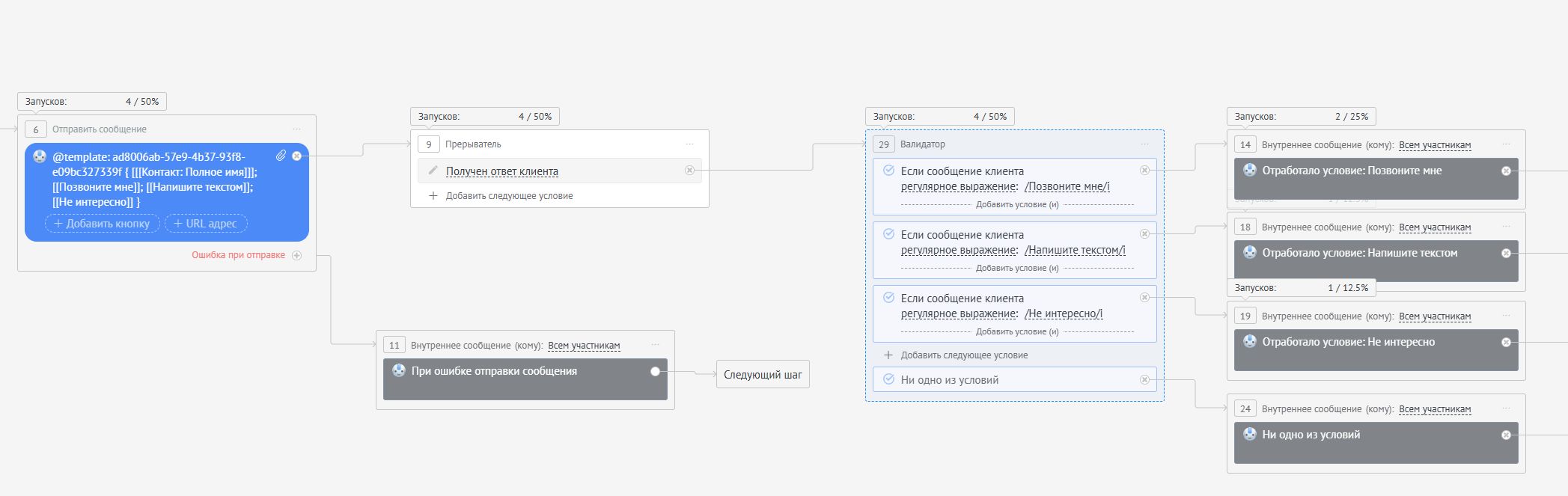Open the three-dots menu of step 9 Прерыватель

point(689,144)
